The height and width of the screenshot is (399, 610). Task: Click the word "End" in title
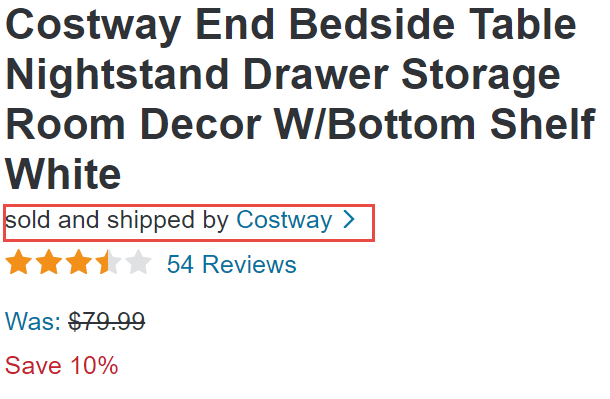(x=235, y=24)
